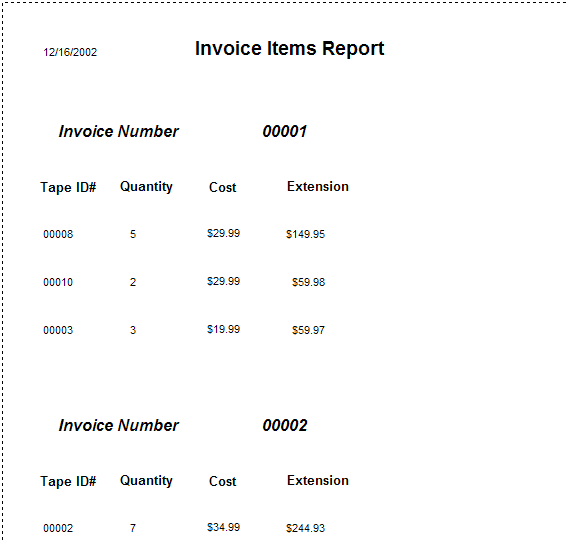This screenshot has width=568, height=541.
Task: Select tape ID 00008
Action: pos(58,234)
